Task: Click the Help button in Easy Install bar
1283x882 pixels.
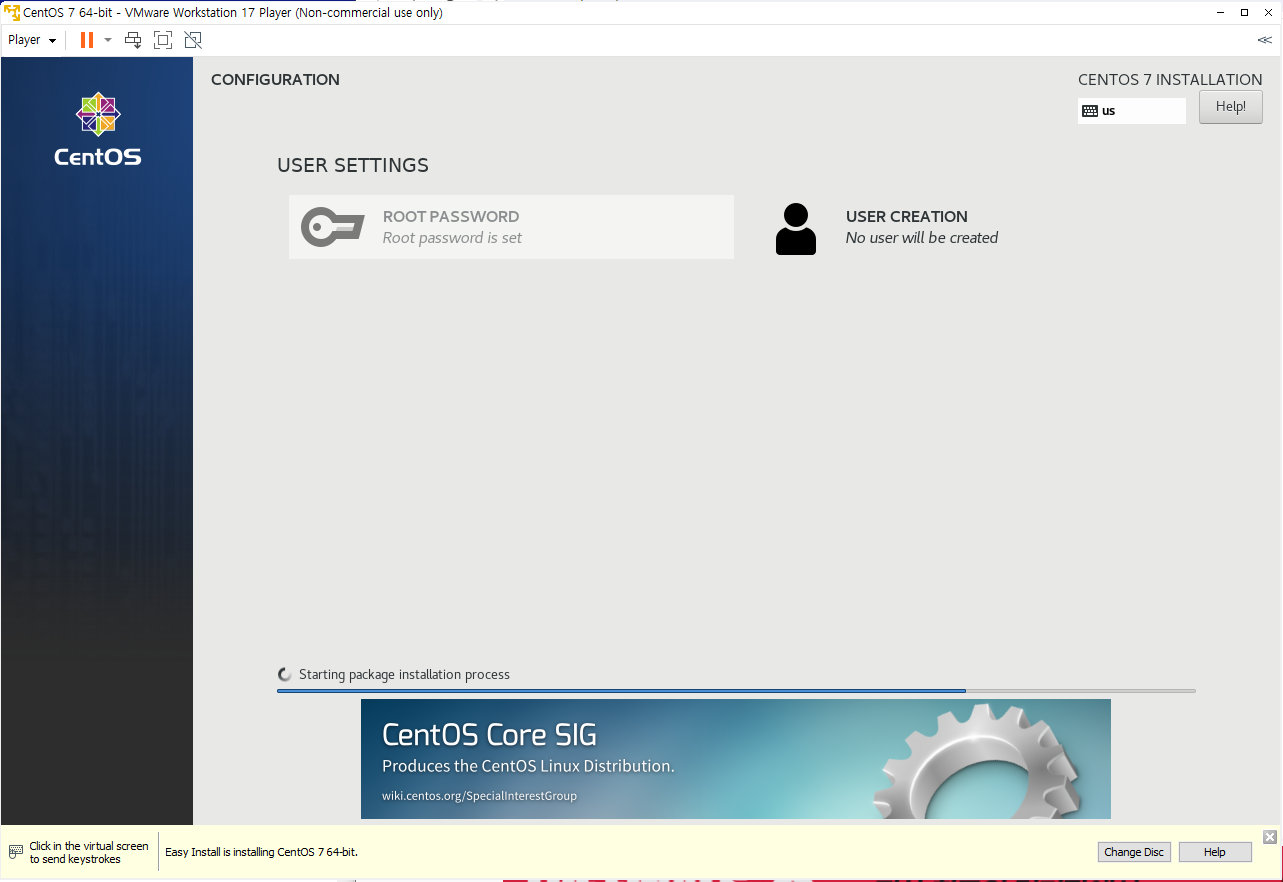Action: coord(1215,852)
